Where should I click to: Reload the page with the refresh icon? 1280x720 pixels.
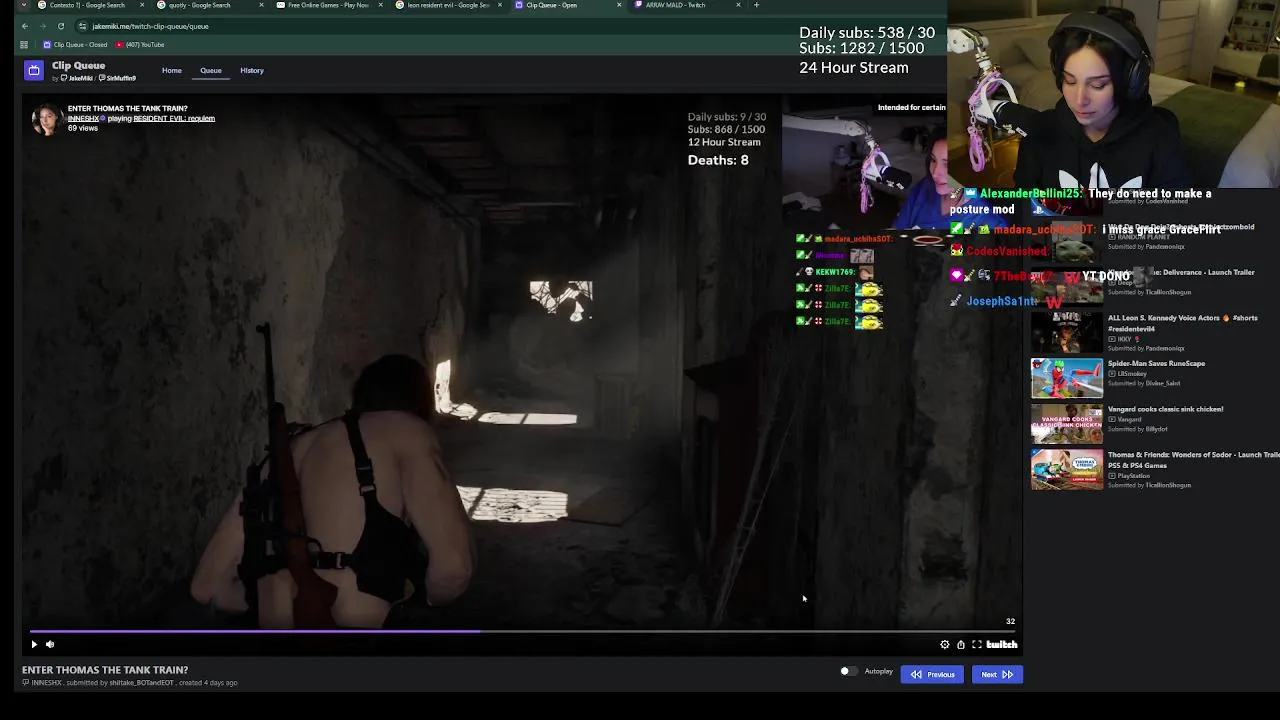[x=61, y=26]
